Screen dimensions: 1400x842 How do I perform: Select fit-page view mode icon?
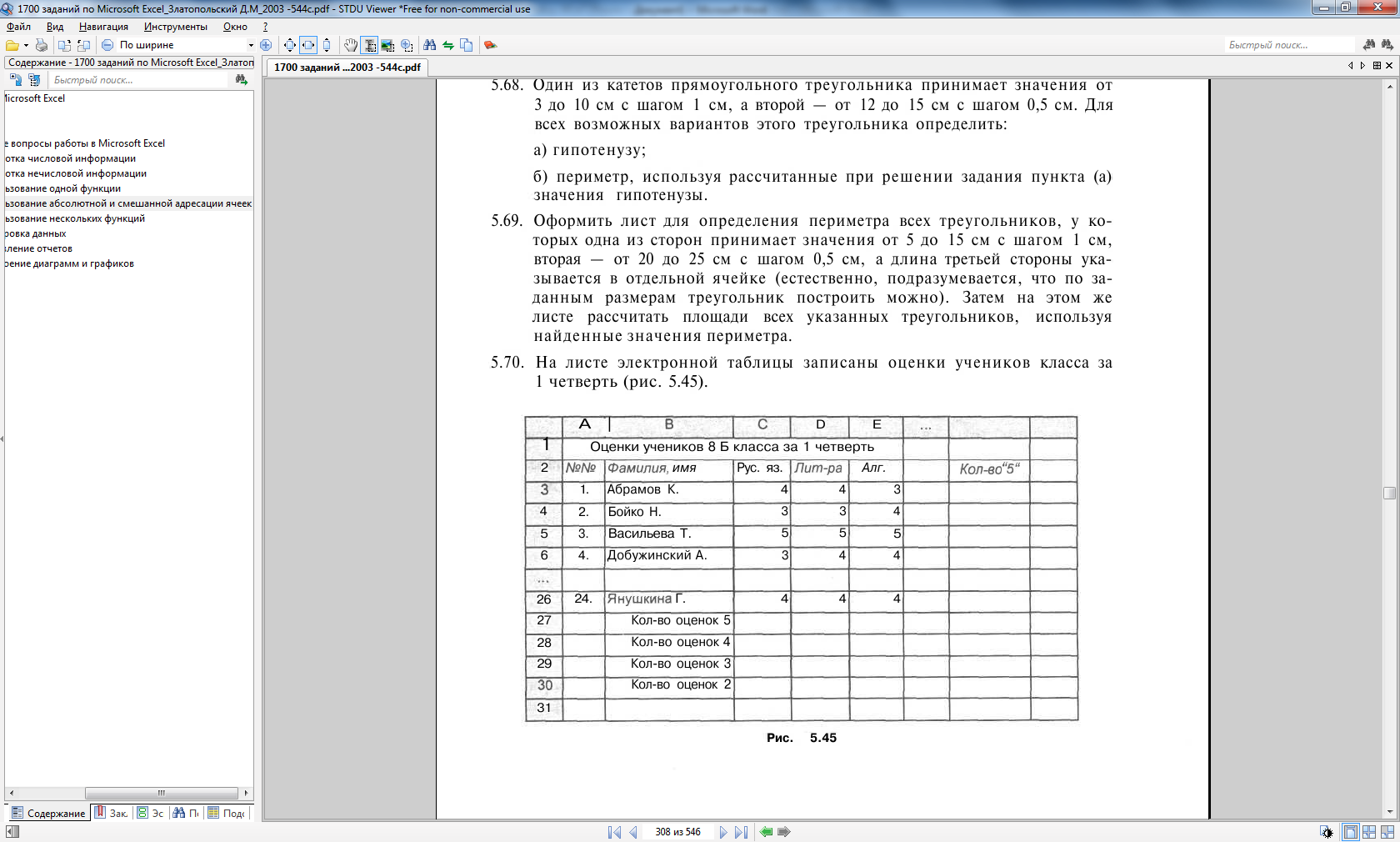pos(289,45)
